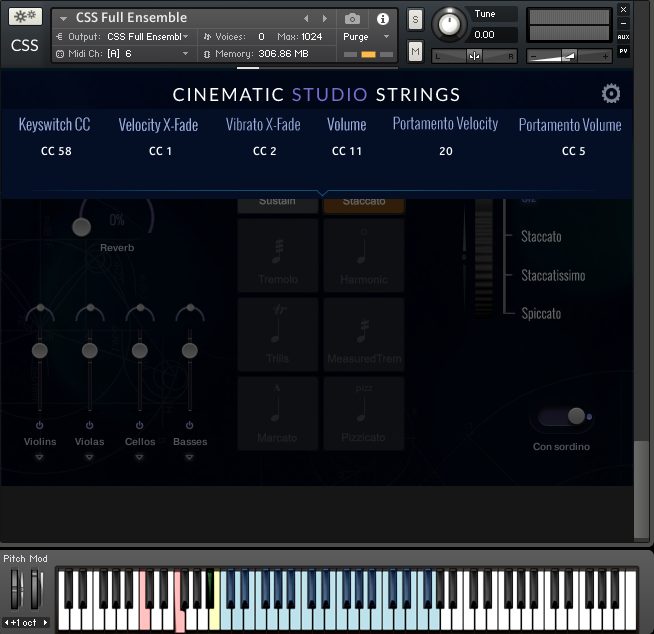Open the instrument info icon

pyautogui.click(x=382, y=19)
